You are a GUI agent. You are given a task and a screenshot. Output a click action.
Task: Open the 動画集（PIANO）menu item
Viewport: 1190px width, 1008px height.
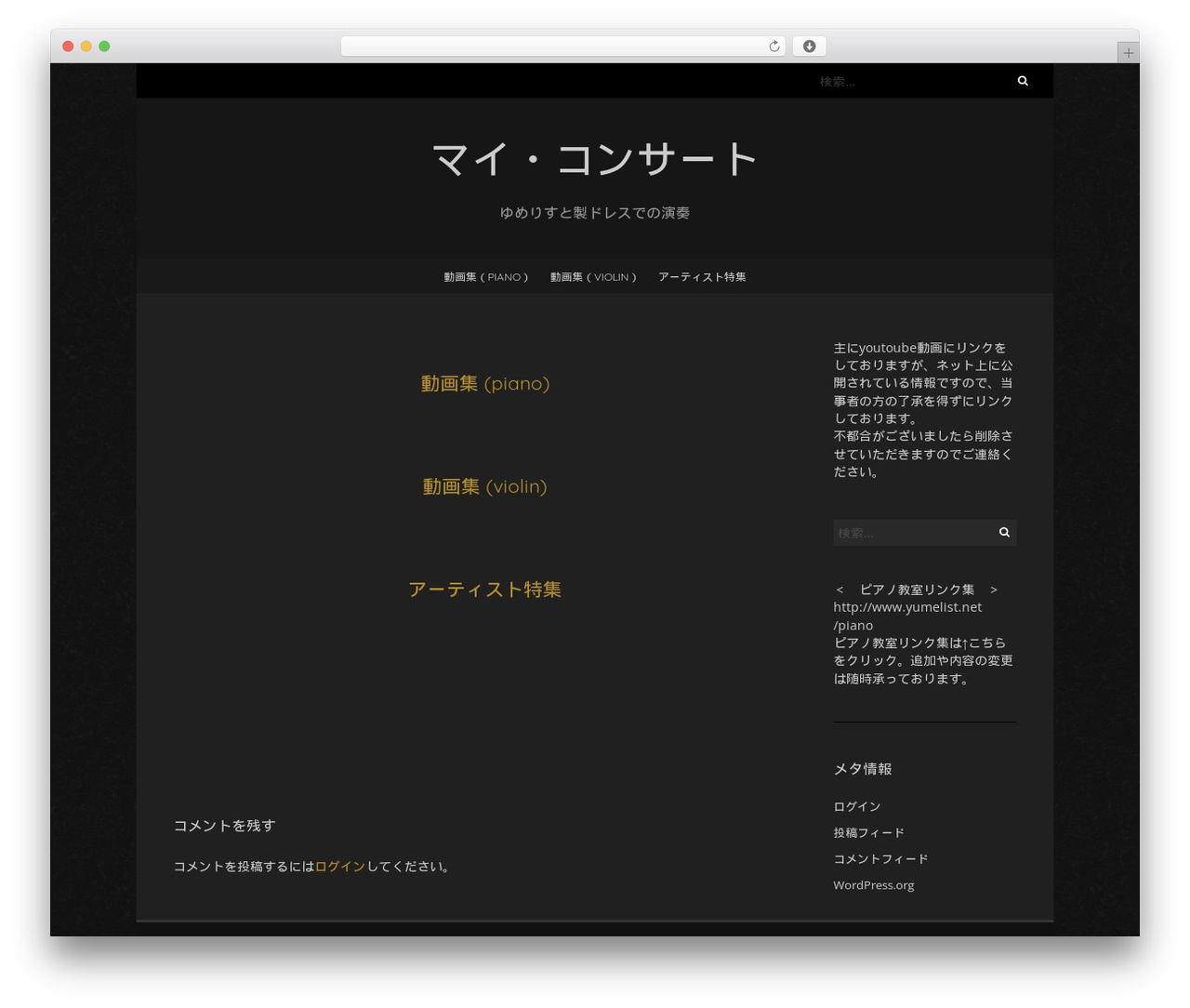[486, 277]
